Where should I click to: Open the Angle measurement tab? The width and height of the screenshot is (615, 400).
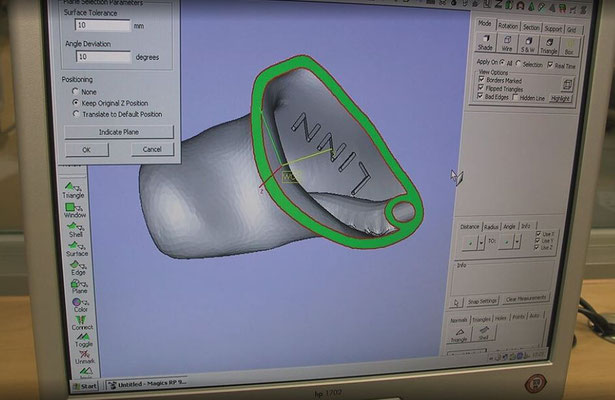509,226
